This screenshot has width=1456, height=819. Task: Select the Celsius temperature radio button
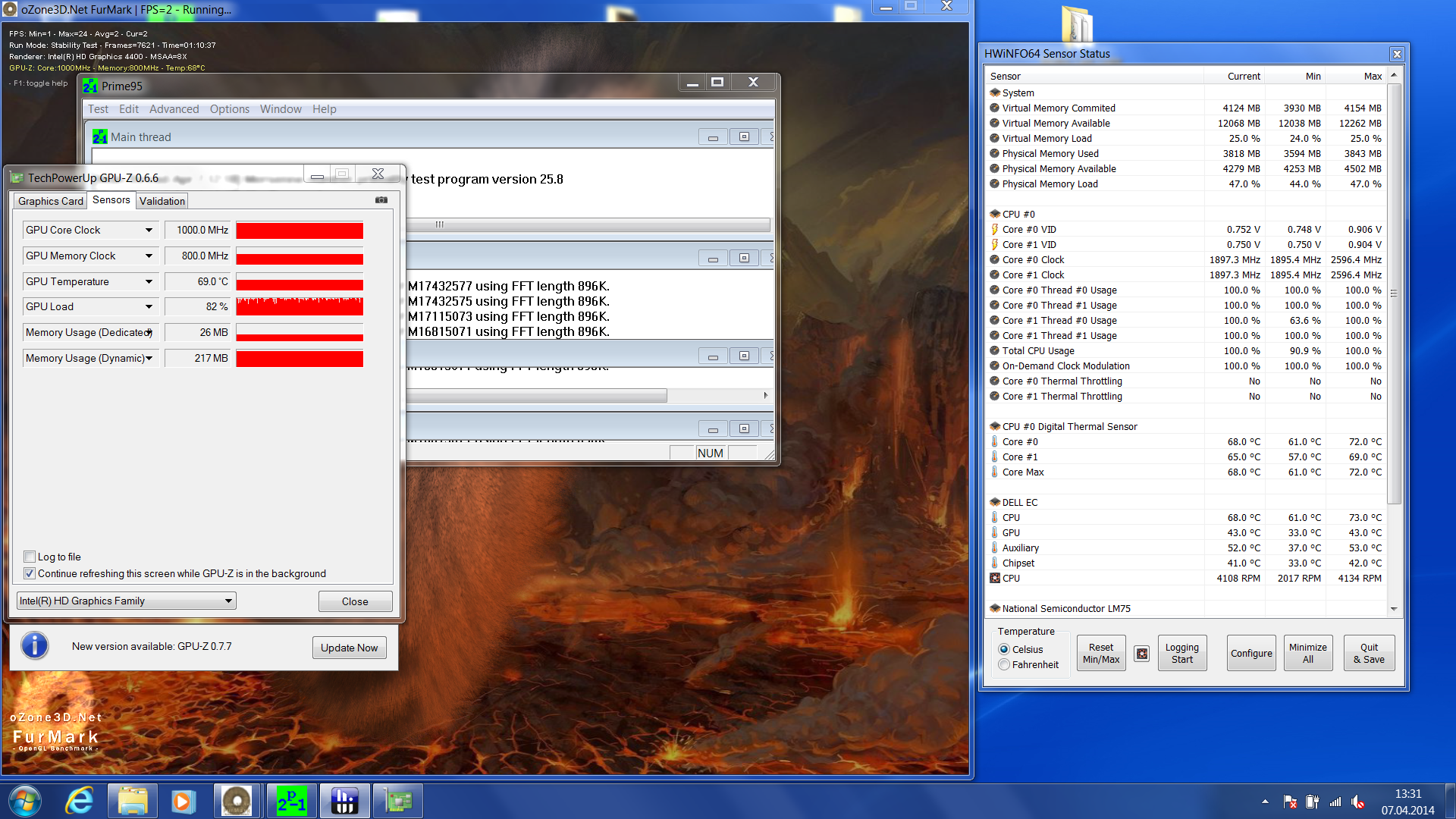pyautogui.click(x=1004, y=649)
